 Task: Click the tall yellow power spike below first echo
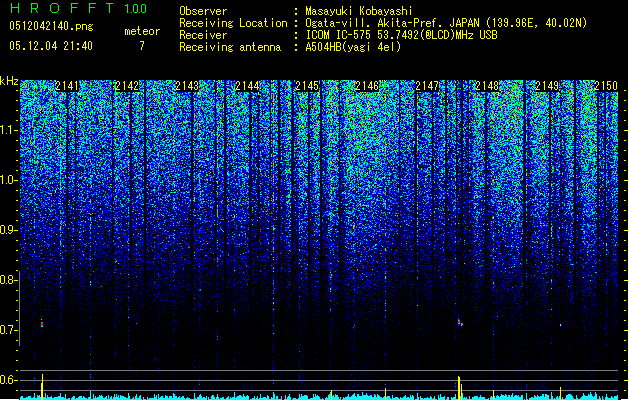point(42,386)
